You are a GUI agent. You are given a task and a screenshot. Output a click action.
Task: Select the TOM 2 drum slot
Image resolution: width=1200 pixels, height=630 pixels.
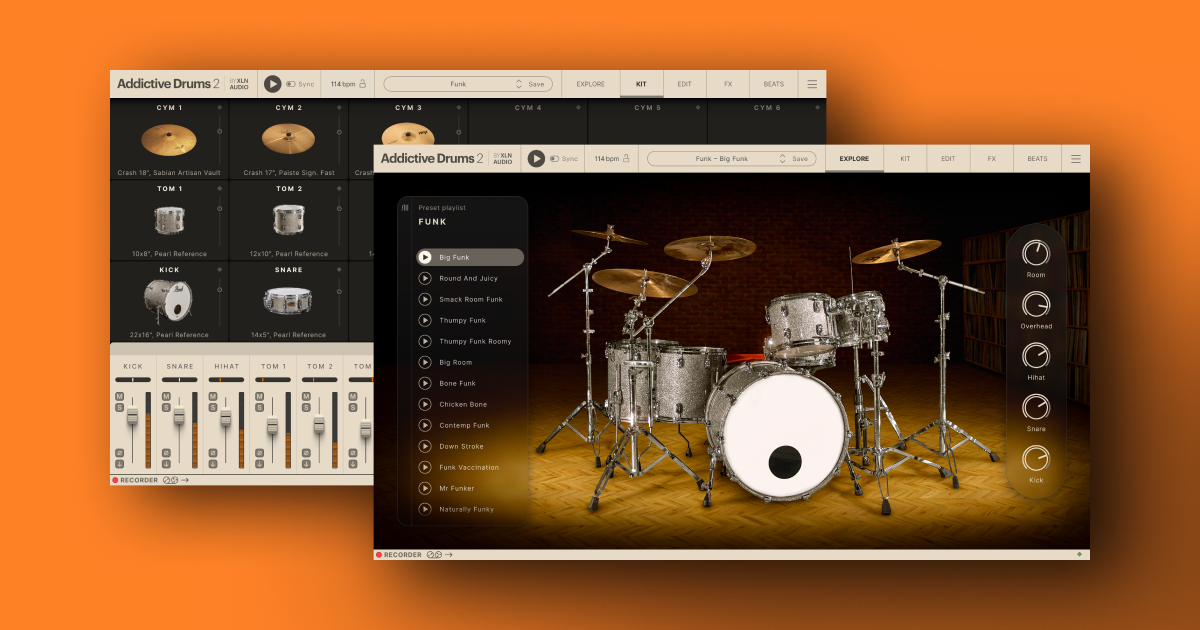coord(289,220)
